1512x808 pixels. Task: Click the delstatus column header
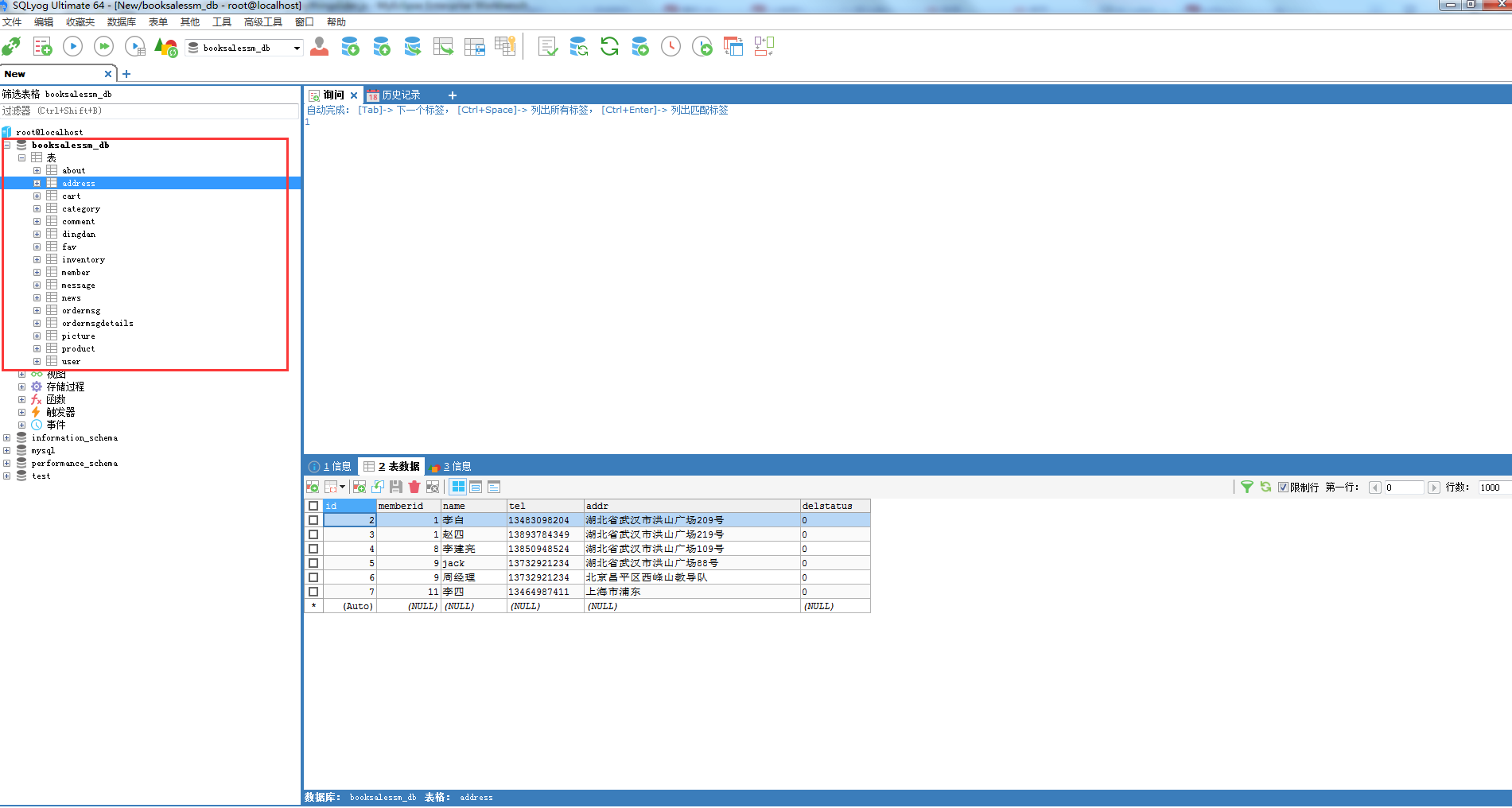tap(835, 506)
